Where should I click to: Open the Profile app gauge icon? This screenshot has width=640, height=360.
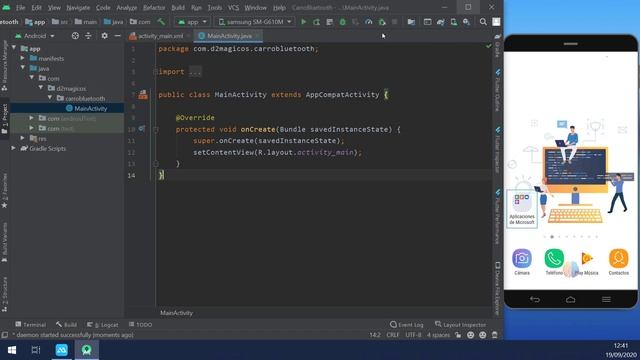pyautogui.click(x=369, y=22)
